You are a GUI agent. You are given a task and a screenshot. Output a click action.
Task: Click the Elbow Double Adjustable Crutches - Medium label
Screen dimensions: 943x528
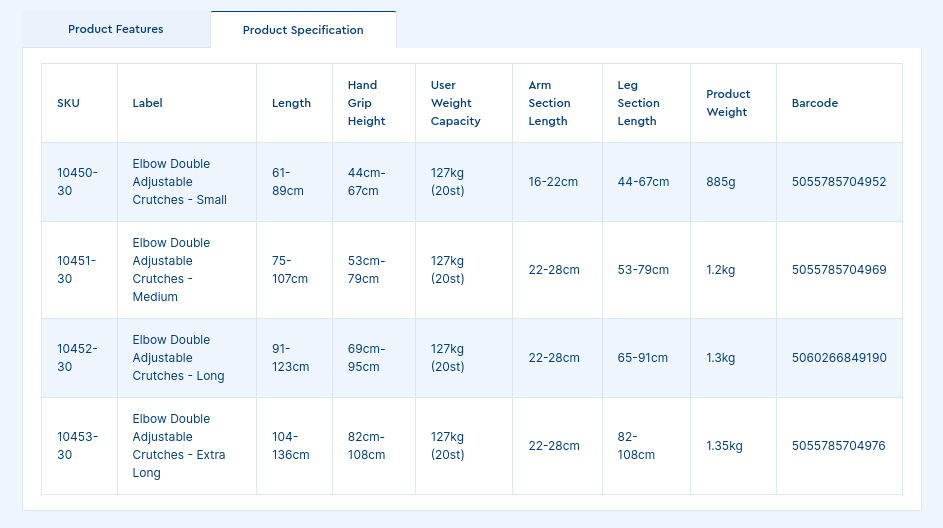click(172, 270)
